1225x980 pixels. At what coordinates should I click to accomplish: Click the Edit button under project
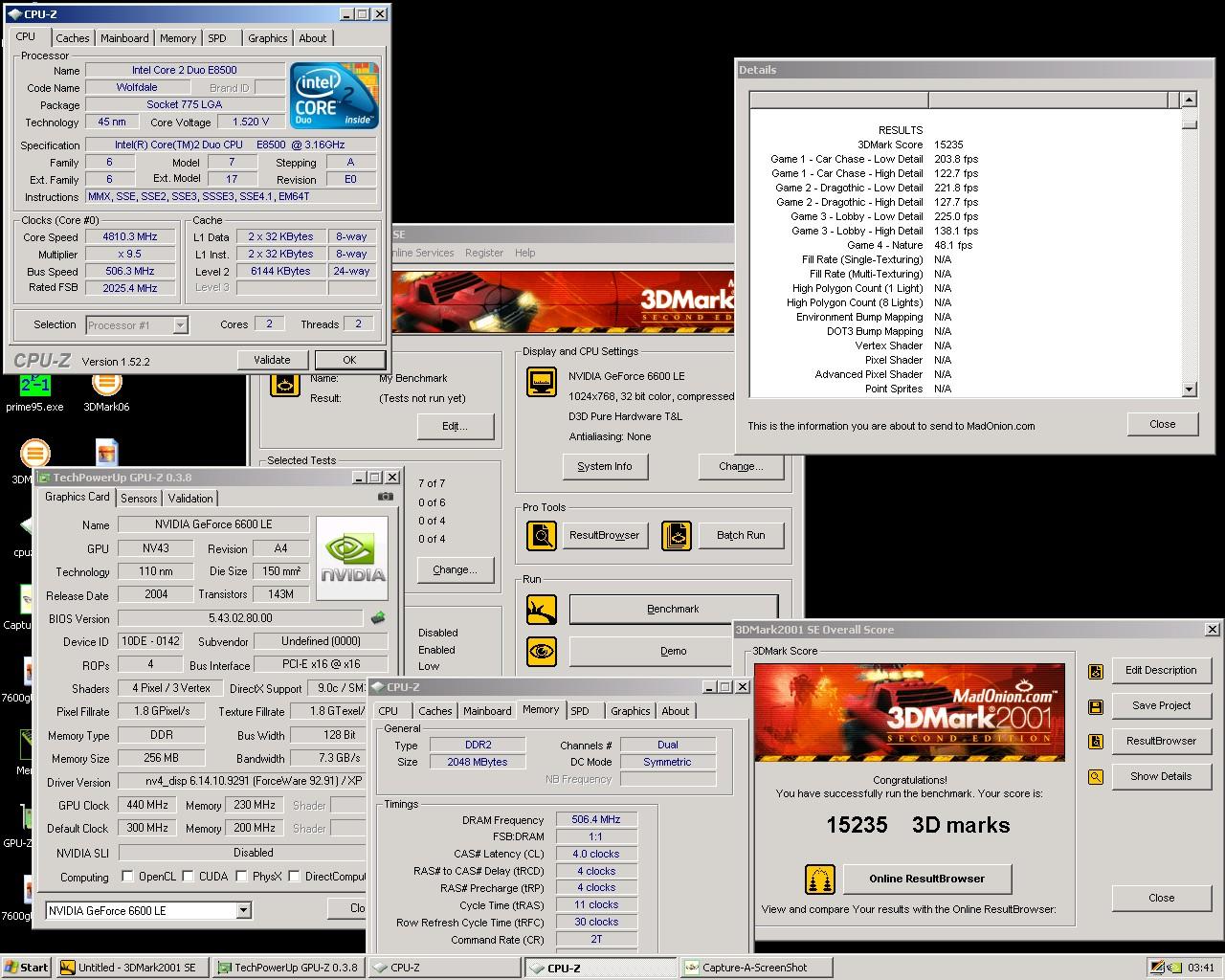tap(454, 426)
